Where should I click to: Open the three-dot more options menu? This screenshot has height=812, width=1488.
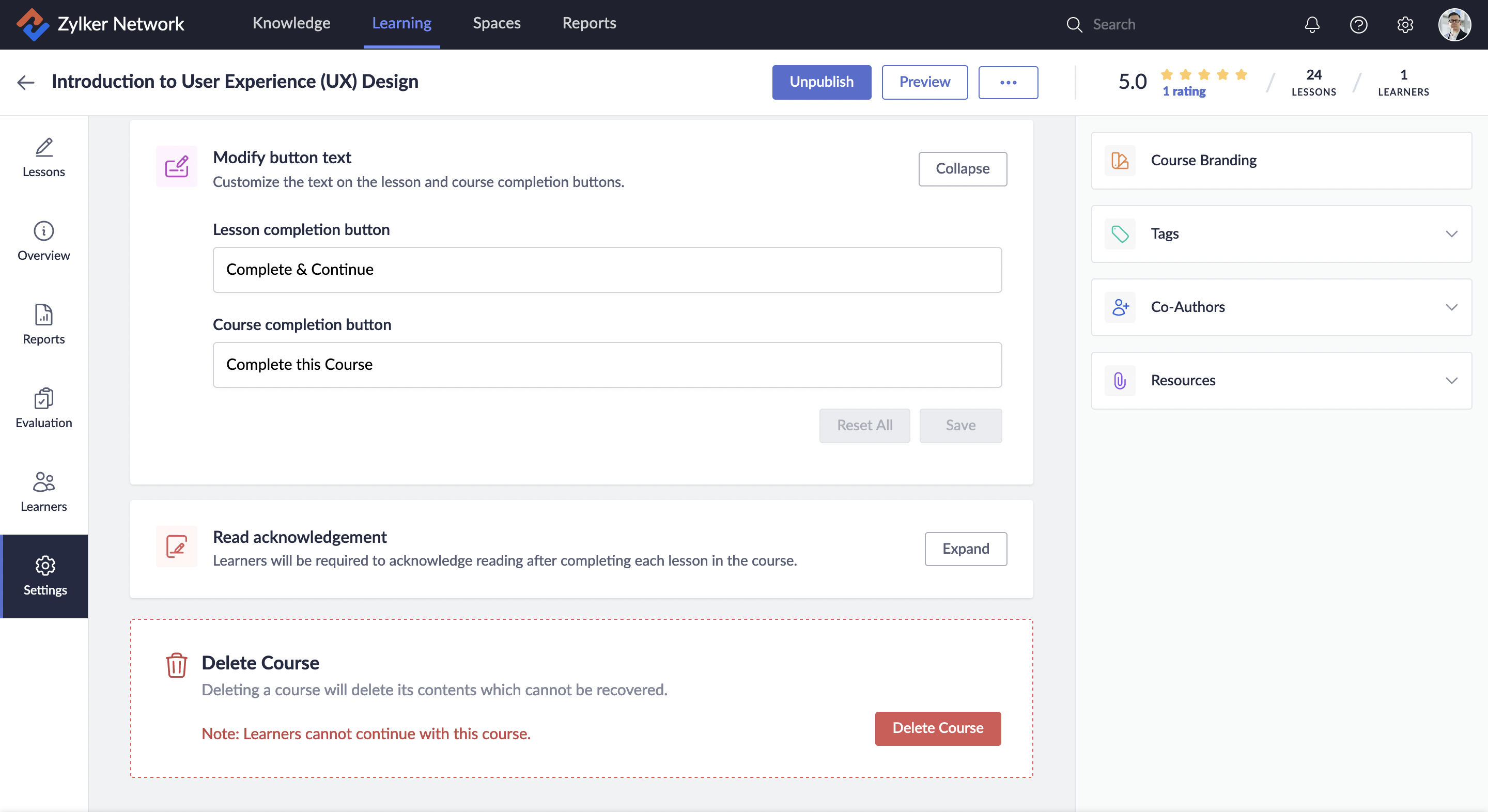(1008, 82)
